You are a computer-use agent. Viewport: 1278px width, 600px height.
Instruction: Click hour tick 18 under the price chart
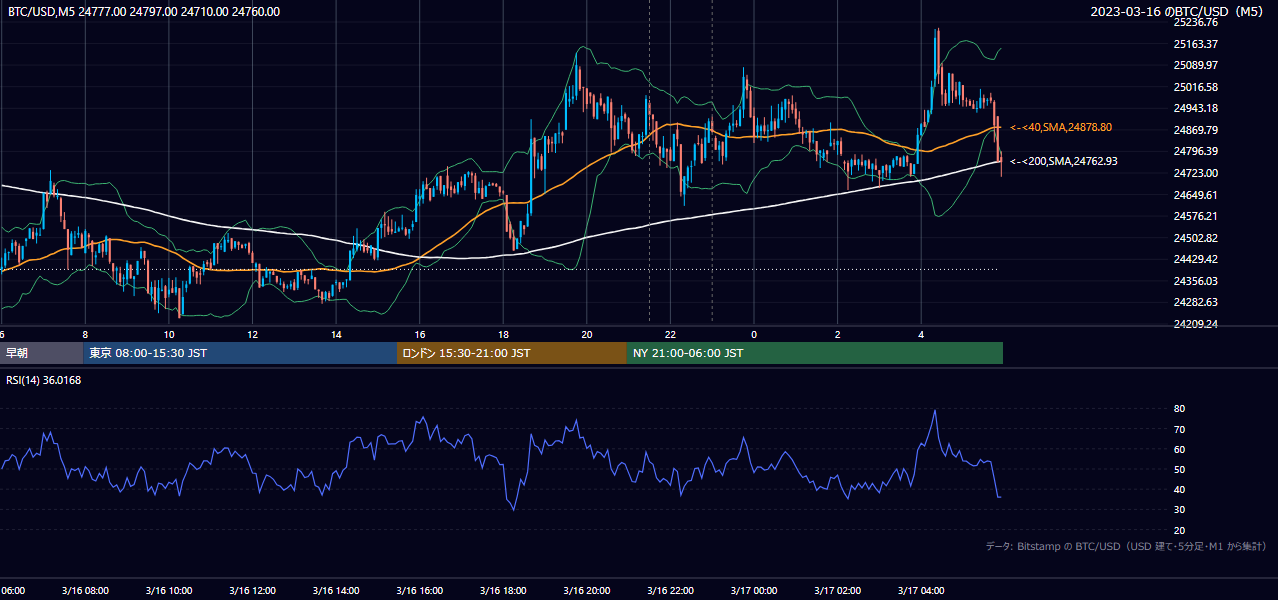point(503,335)
